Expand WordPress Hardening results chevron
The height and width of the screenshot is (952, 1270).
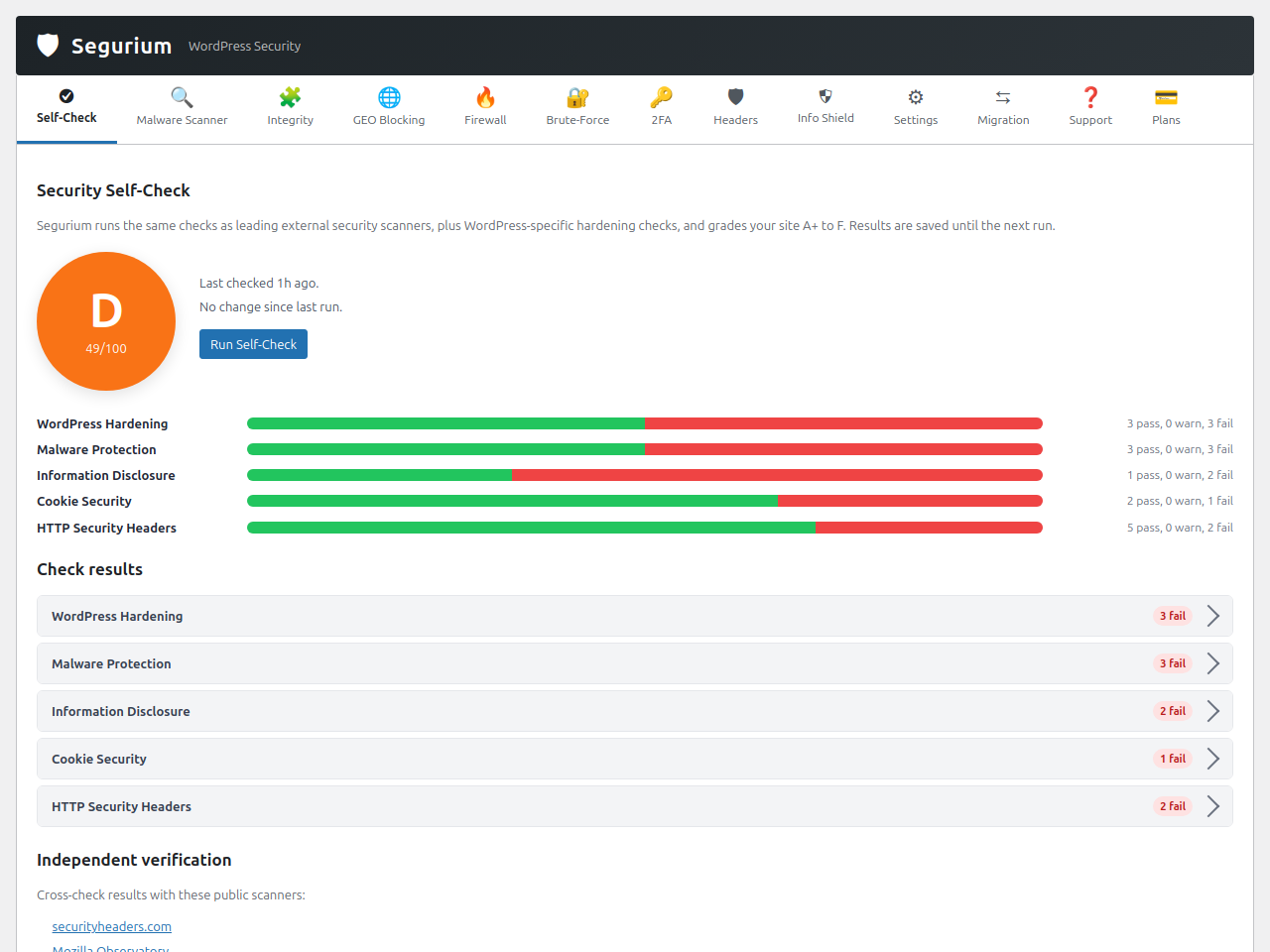click(1212, 616)
